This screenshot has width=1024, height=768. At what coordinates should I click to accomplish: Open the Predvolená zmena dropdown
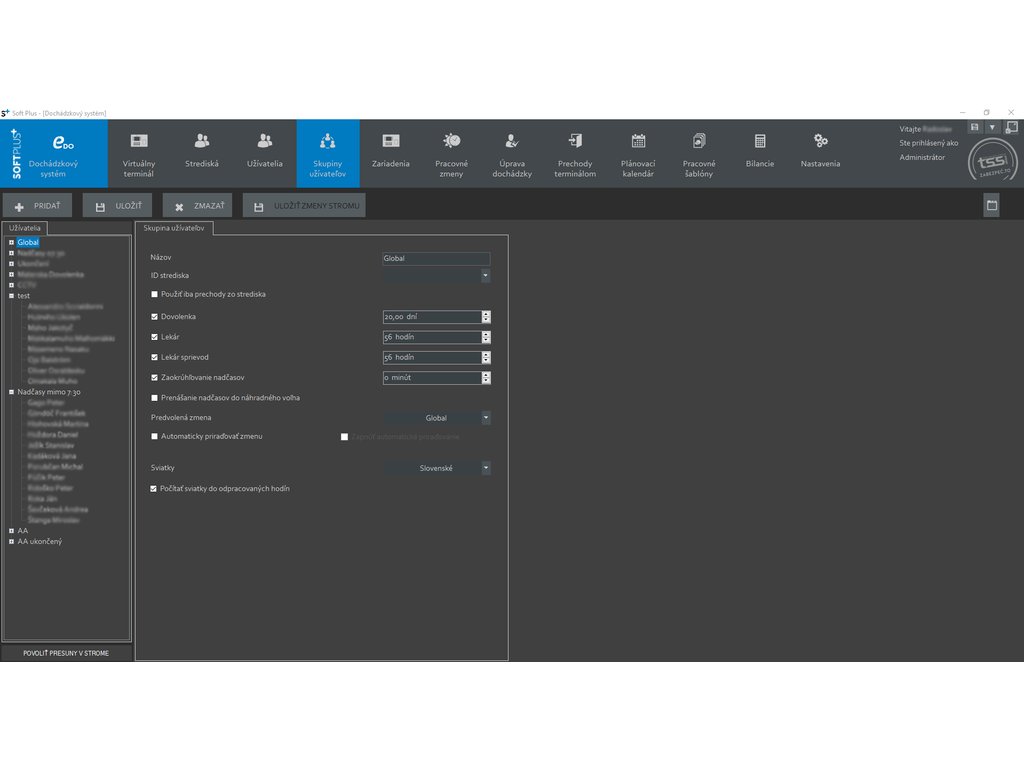pyautogui.click(x=485, y=418)
